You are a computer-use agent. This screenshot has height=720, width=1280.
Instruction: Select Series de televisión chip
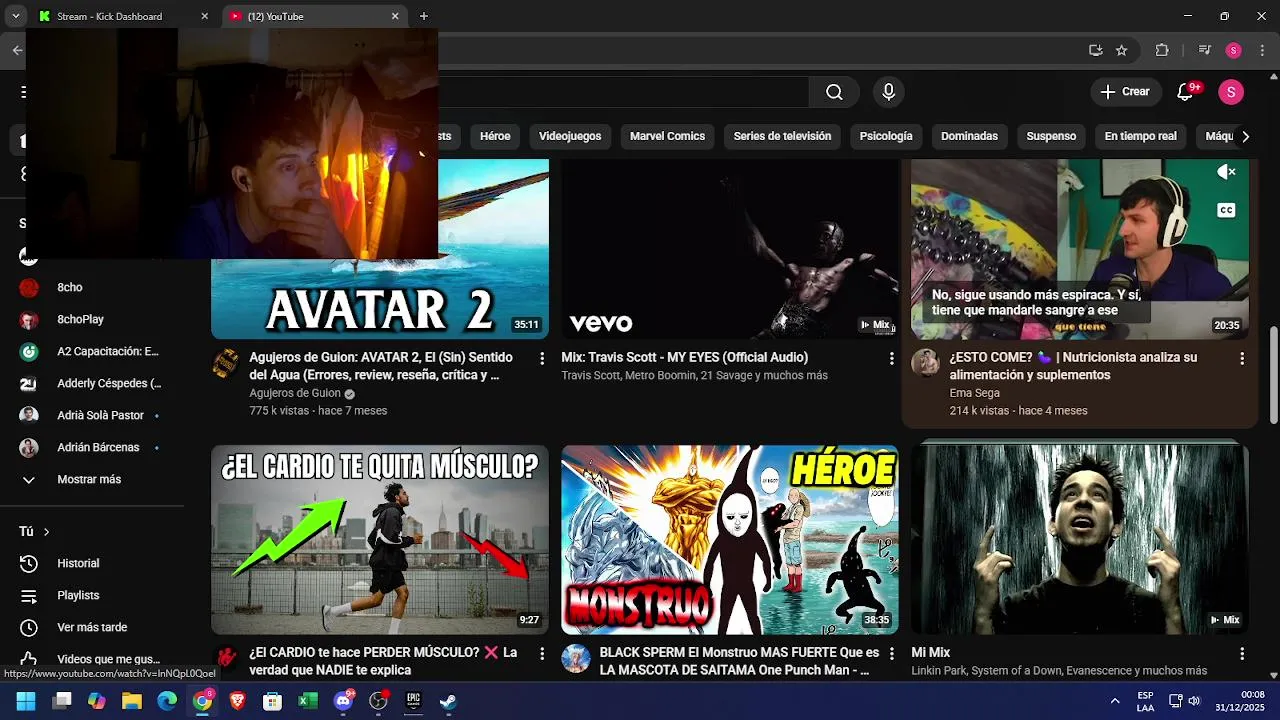click(x=782, y=136)
